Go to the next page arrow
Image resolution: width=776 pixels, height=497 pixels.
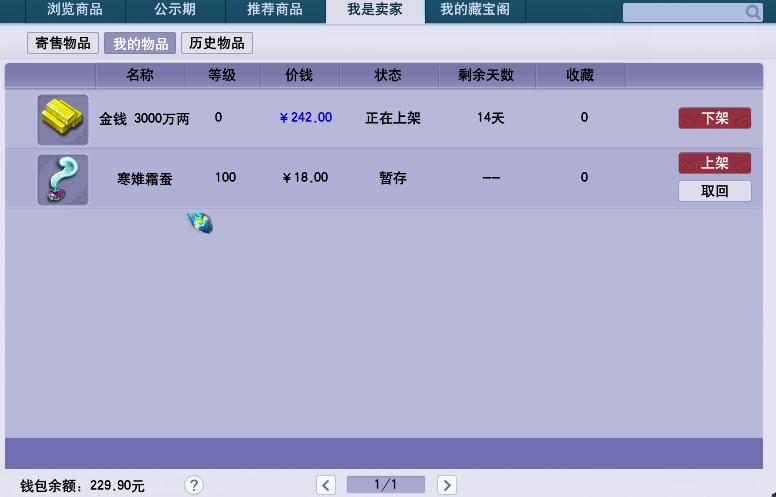coord(447,485)
